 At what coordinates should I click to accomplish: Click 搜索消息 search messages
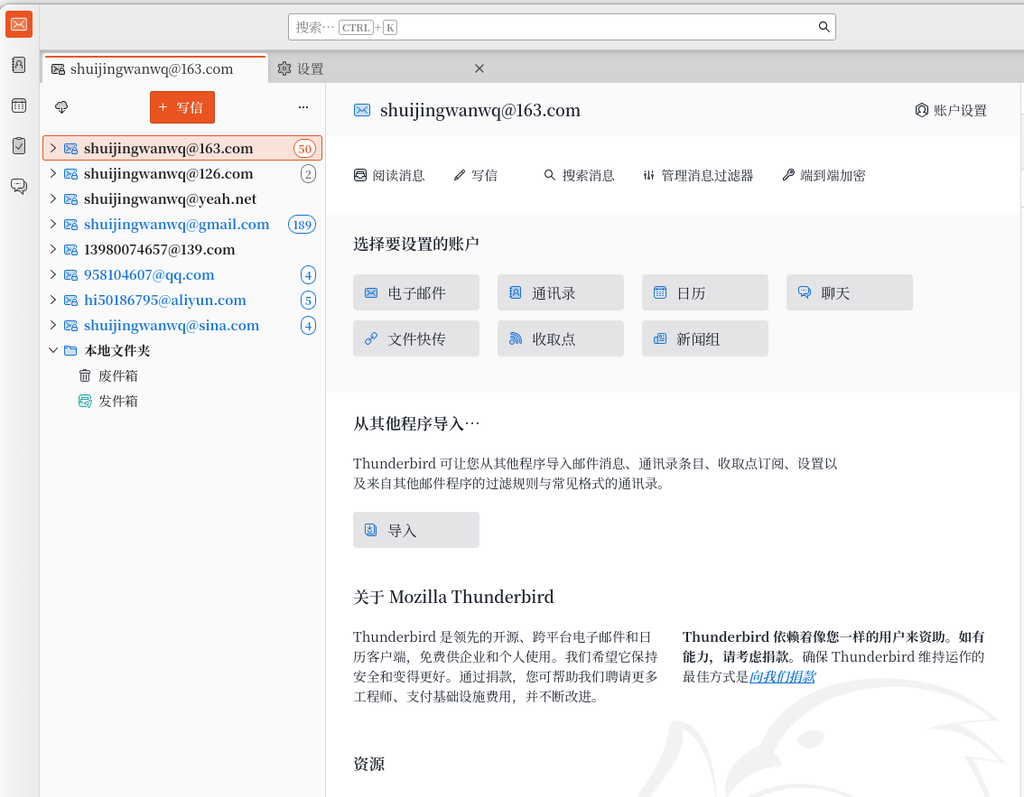(579, 175)
